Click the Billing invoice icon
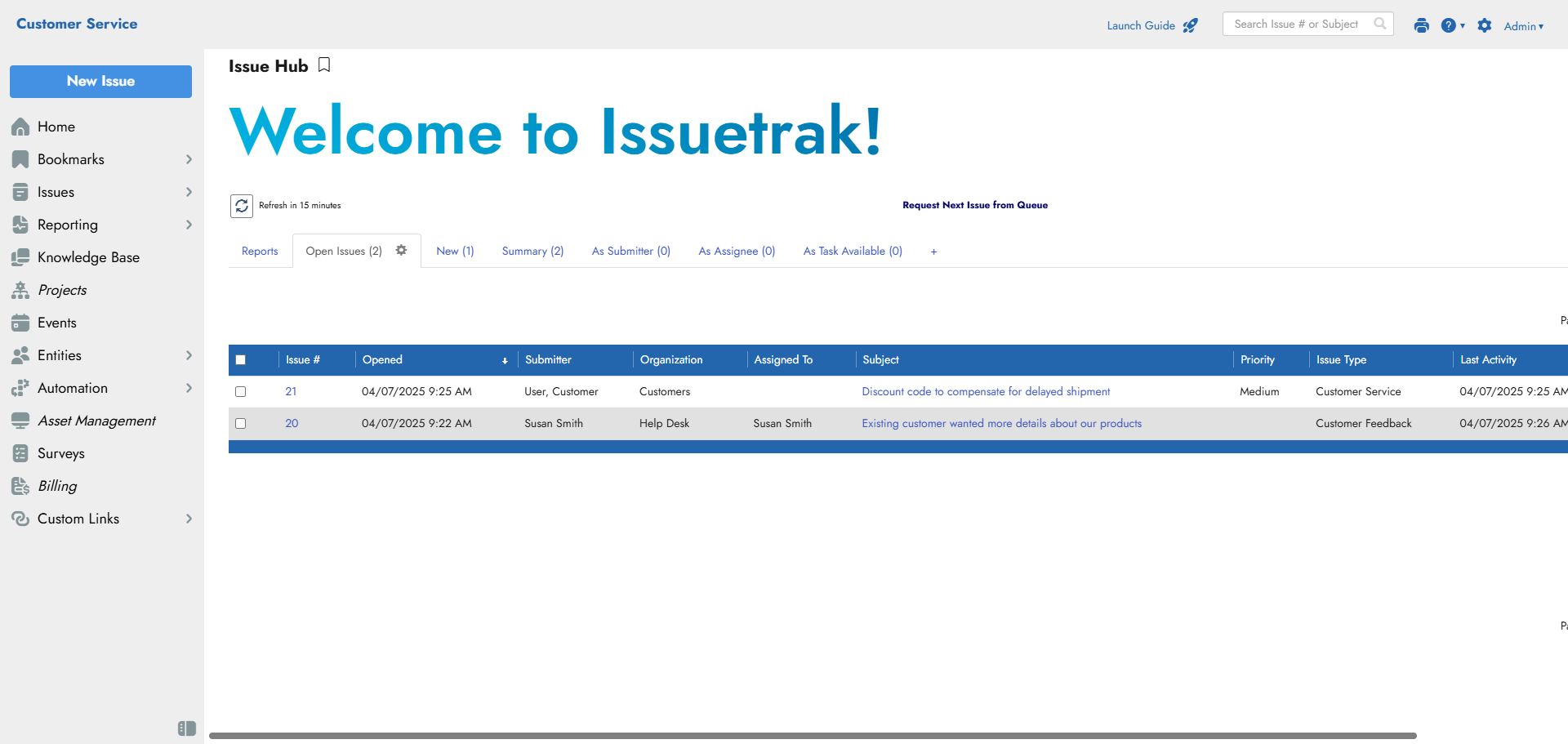Screen dimensions: 1568x744 click(x=20, y=486)
